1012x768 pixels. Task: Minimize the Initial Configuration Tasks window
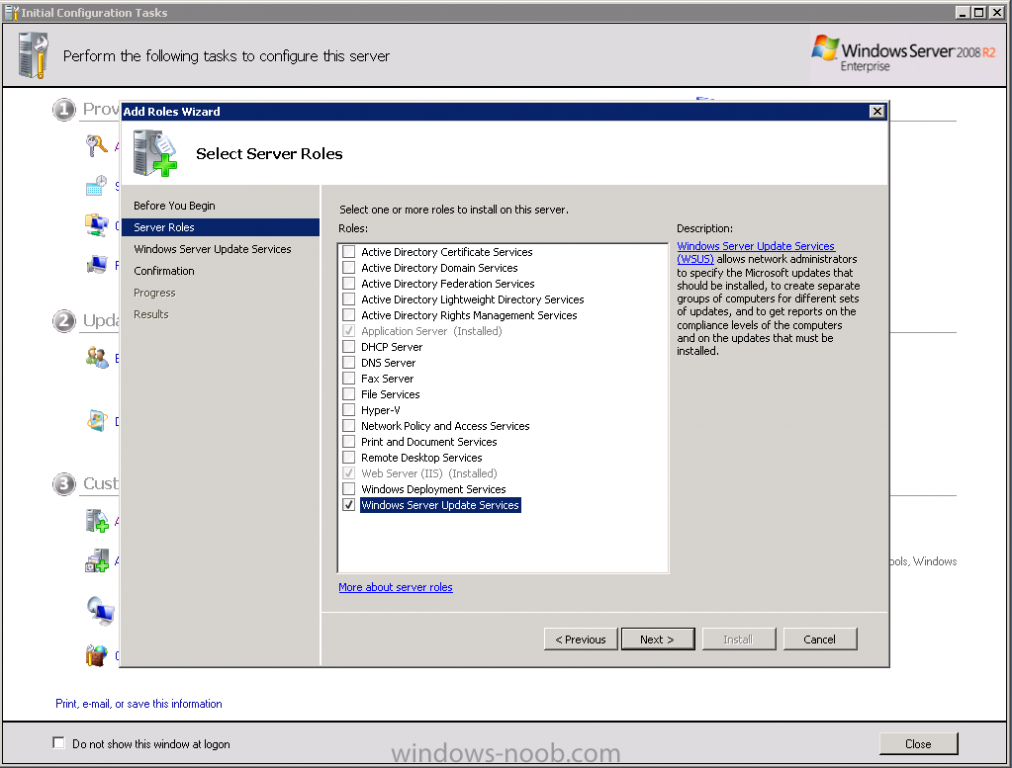pyautogui.click(x=962, y=12)
